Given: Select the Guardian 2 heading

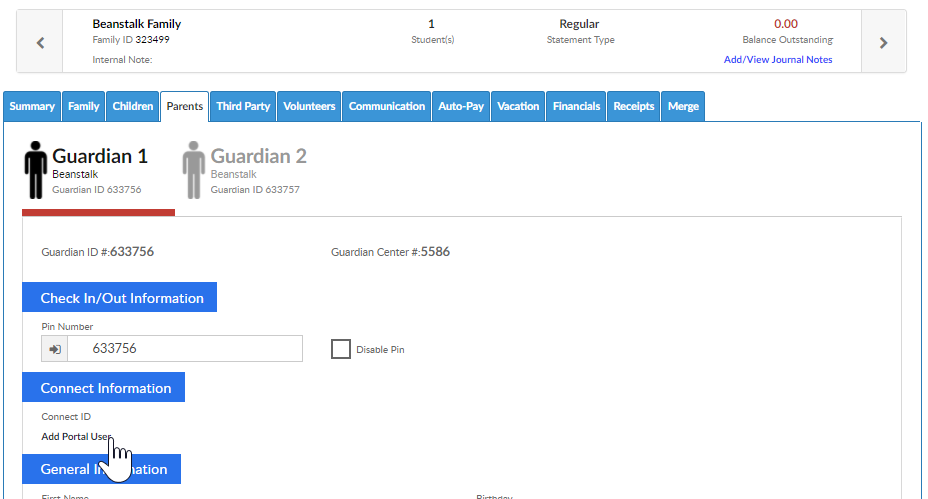Looking at the screenshot, I should (x=259, y=156).
